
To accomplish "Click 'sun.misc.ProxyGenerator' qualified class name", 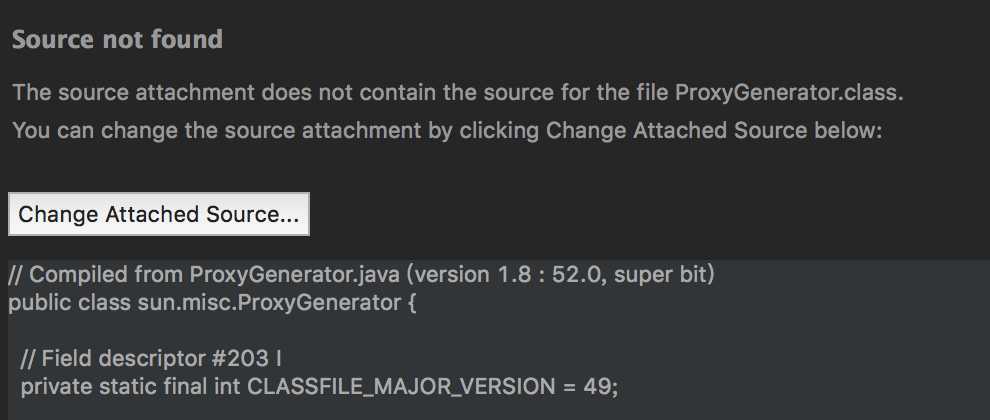I will click(x=269, y=303).
